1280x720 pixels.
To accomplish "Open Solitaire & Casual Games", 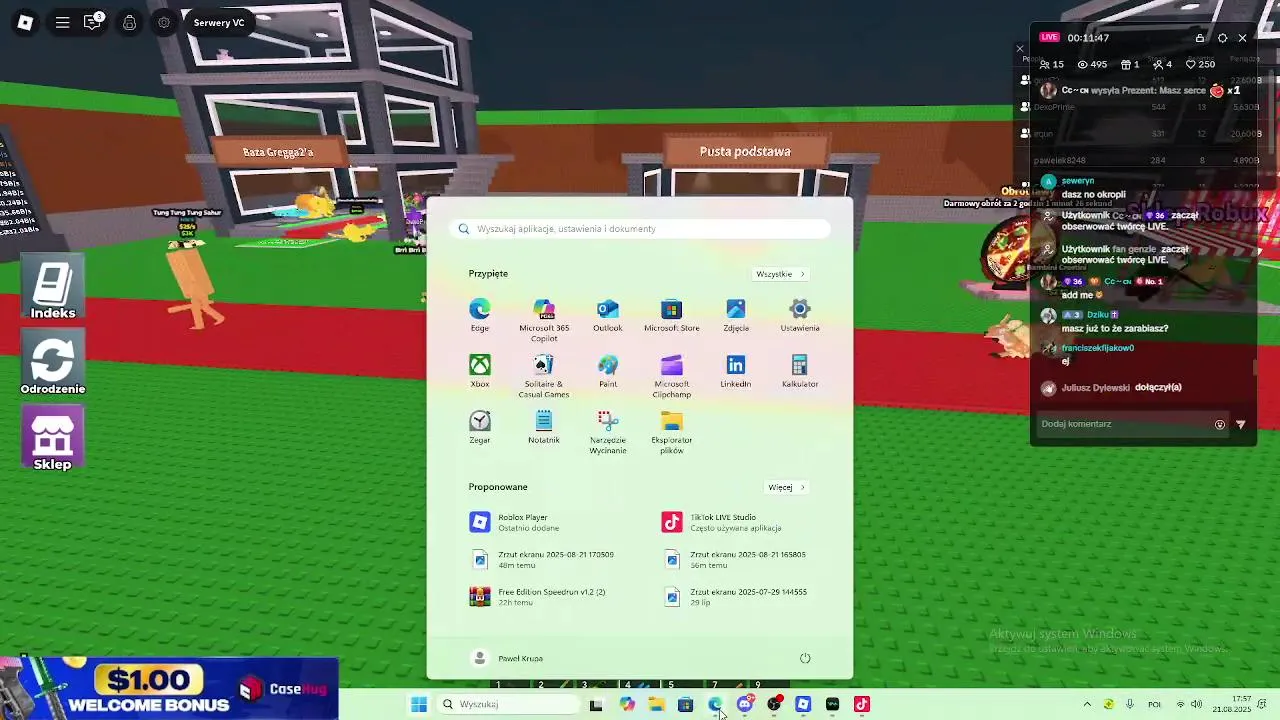I will pyautogui.click(x=544, y=376).
